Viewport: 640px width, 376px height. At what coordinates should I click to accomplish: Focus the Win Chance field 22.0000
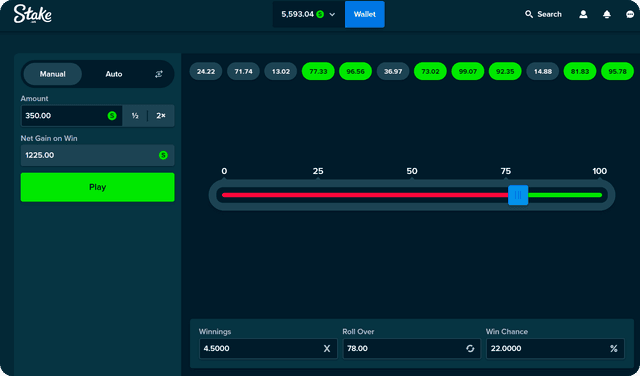click(x=555, y=349)
